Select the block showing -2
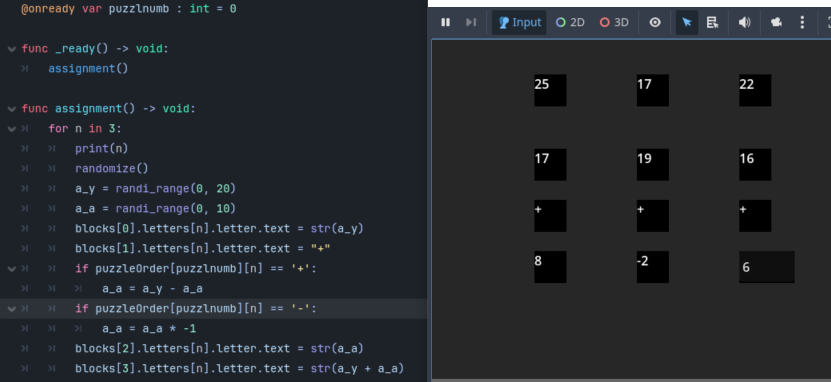831x382 pixels. click(x=652, y=267)
